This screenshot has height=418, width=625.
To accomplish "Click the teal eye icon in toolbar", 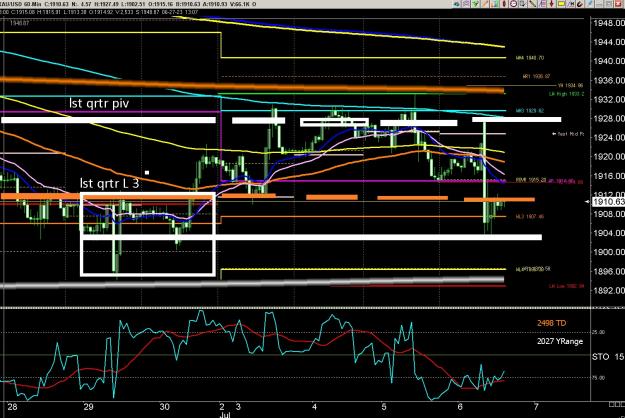I will [456, 4].
